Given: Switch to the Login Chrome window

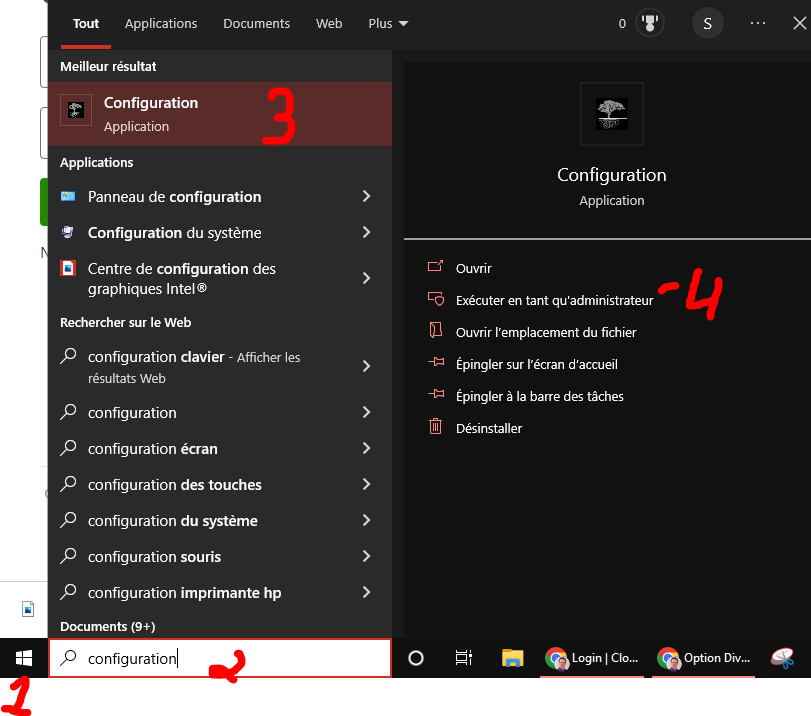Looking at the screenshot, I should point(592,658).
